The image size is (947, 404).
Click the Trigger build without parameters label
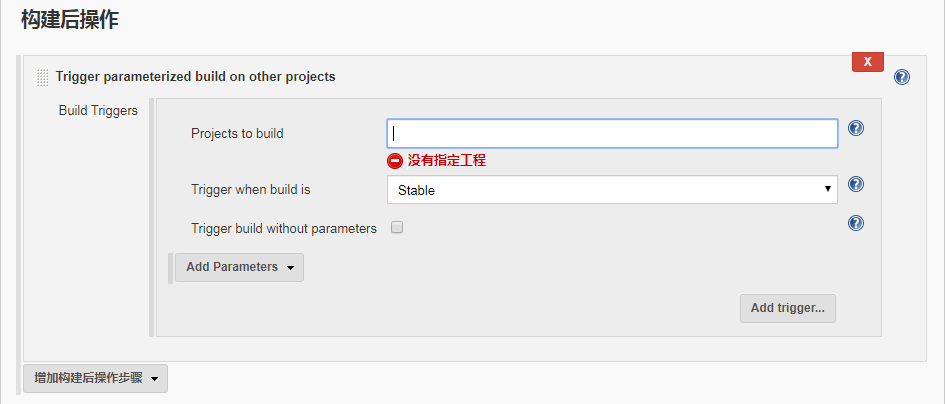284,229
